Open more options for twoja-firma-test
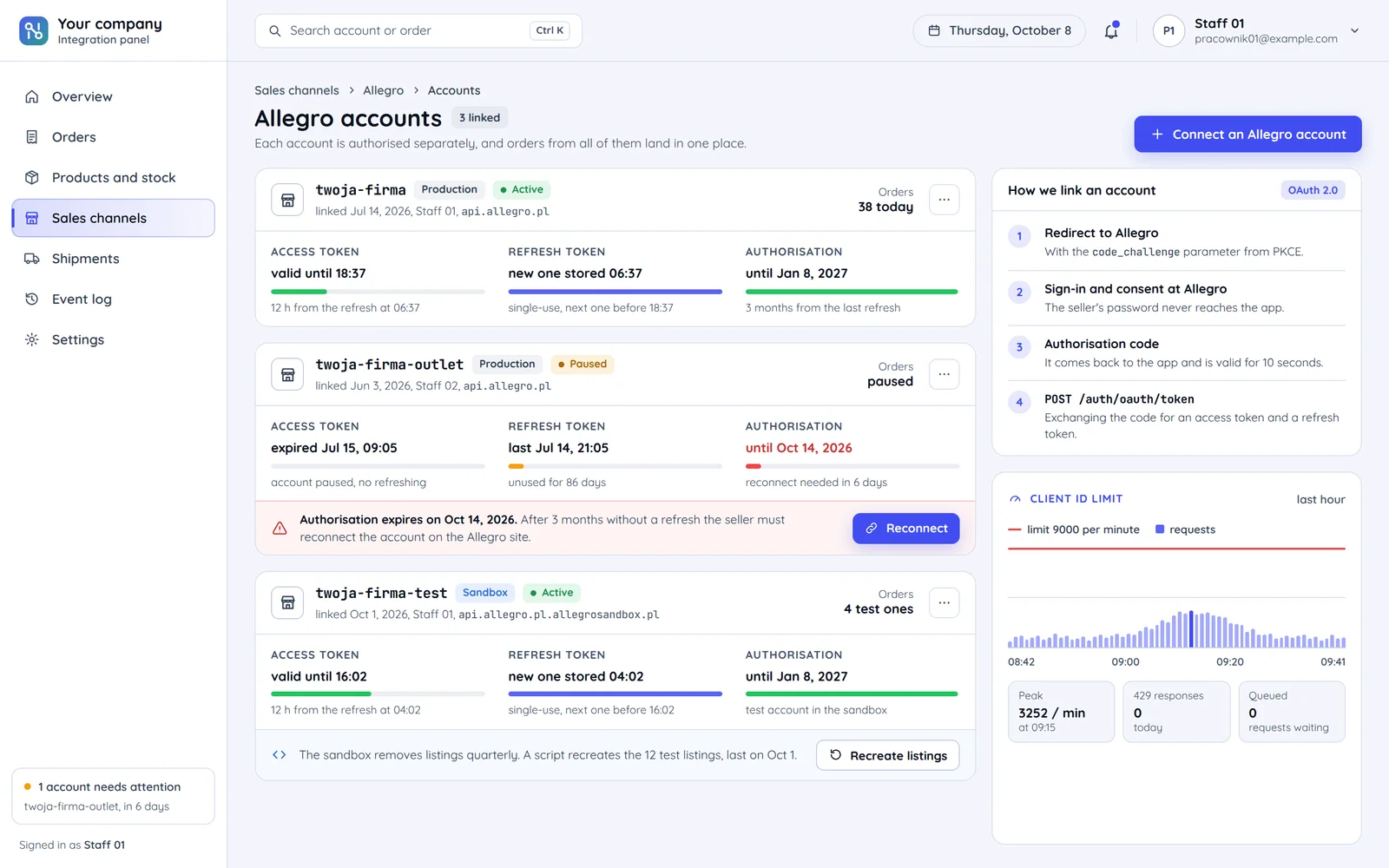 click(944, 602)
